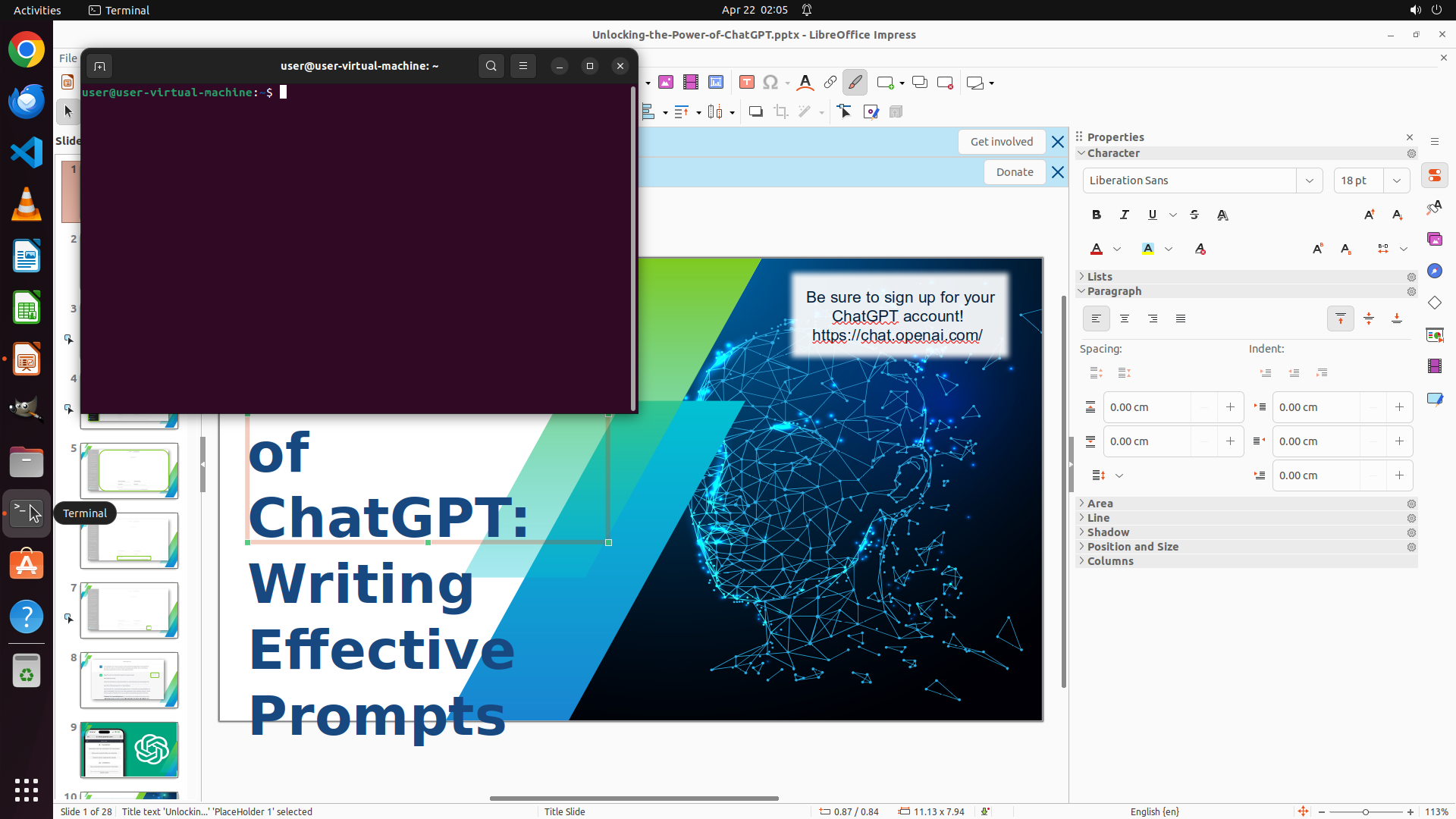Select slide 9 thumbnail with ChatGPT logo
Image resolution: width=1456 pixels, height=819 pixels.
click(129, 749)
